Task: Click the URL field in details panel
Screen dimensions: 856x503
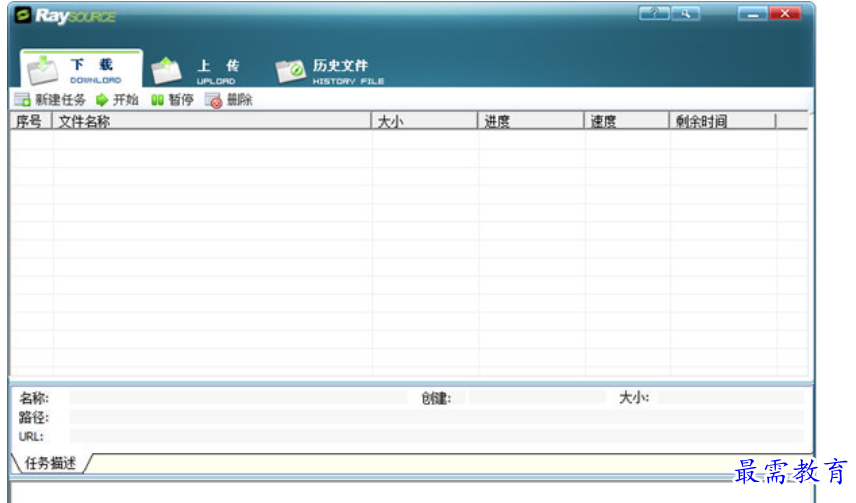Action: (x=436, y=436)
